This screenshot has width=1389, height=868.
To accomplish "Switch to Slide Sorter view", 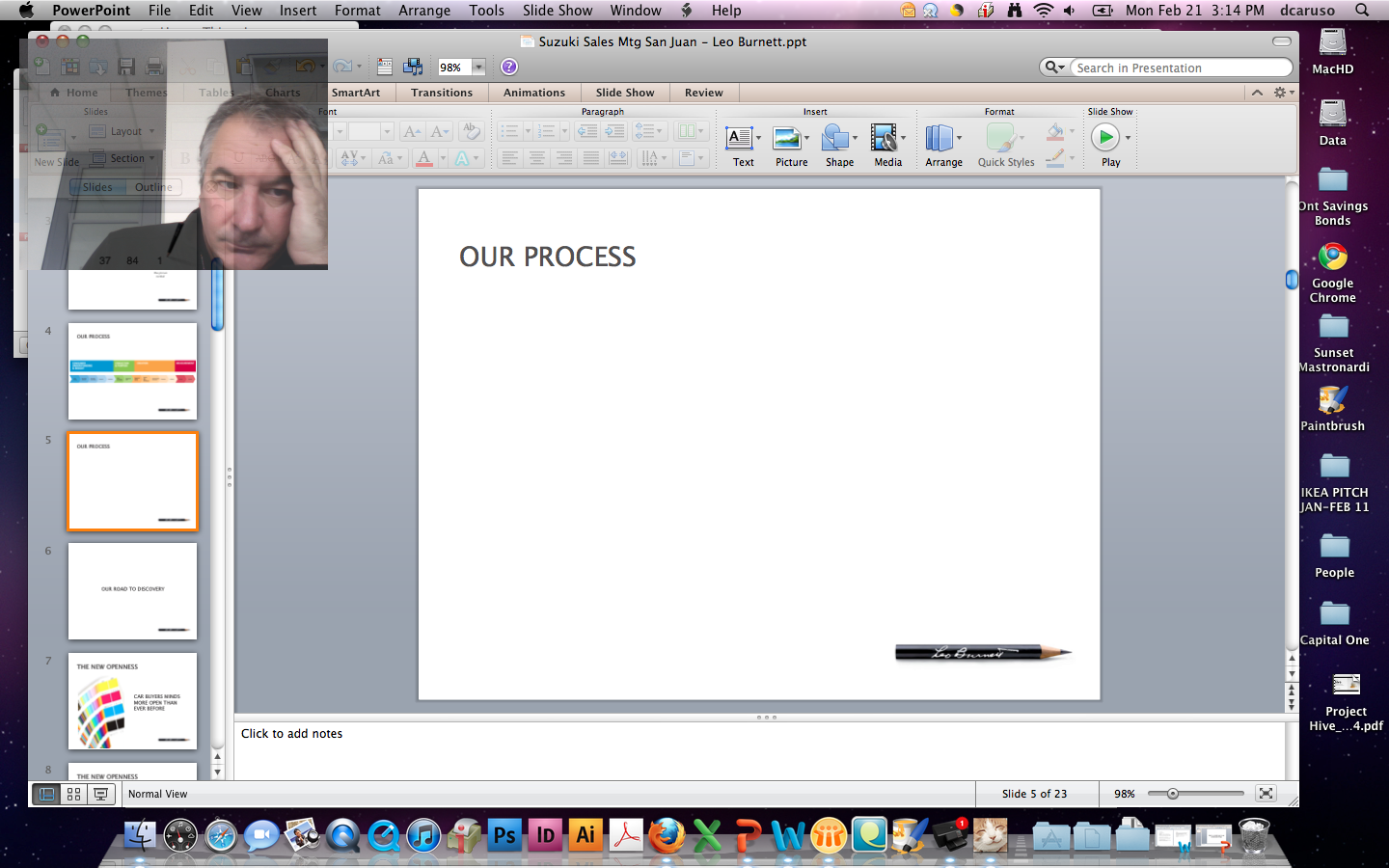I will (x=73, y=794).
